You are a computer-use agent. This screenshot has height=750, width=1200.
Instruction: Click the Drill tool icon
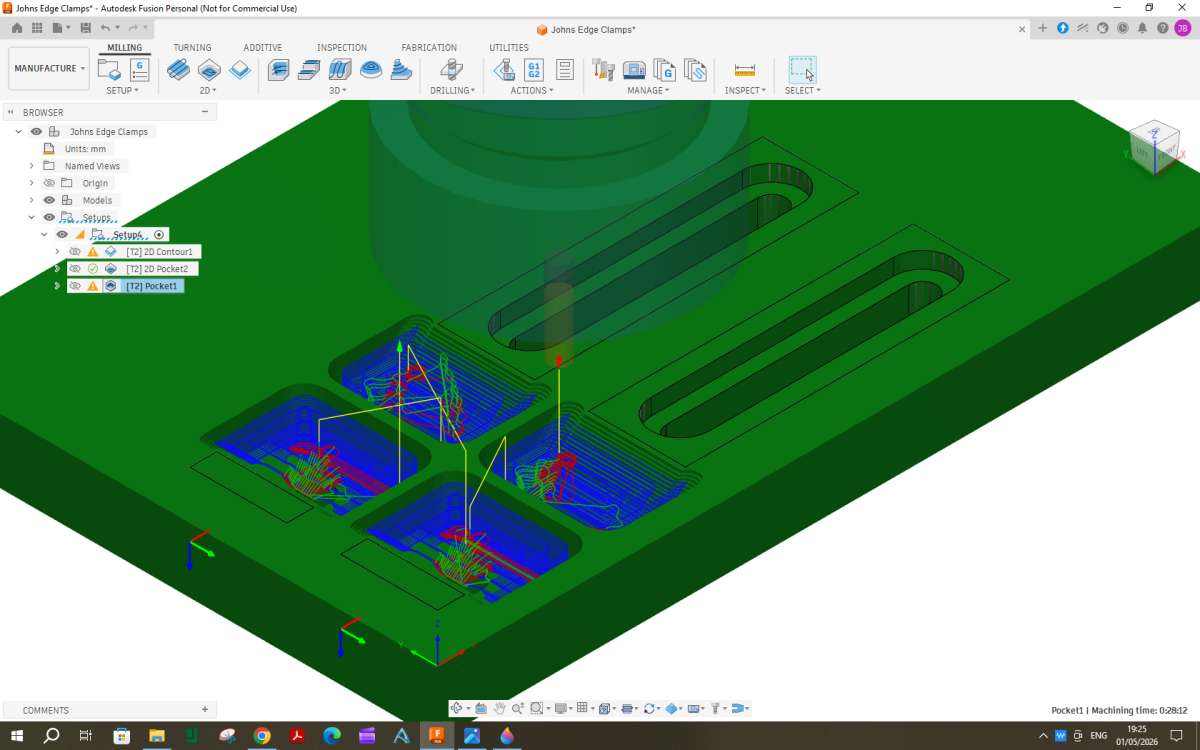pyautogui.click(x=452, y=69)
